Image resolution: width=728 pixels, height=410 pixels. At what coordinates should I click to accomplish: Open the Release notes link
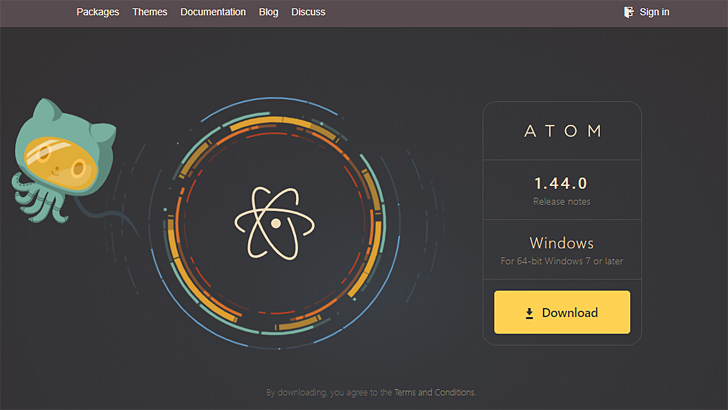coord(561,202)
